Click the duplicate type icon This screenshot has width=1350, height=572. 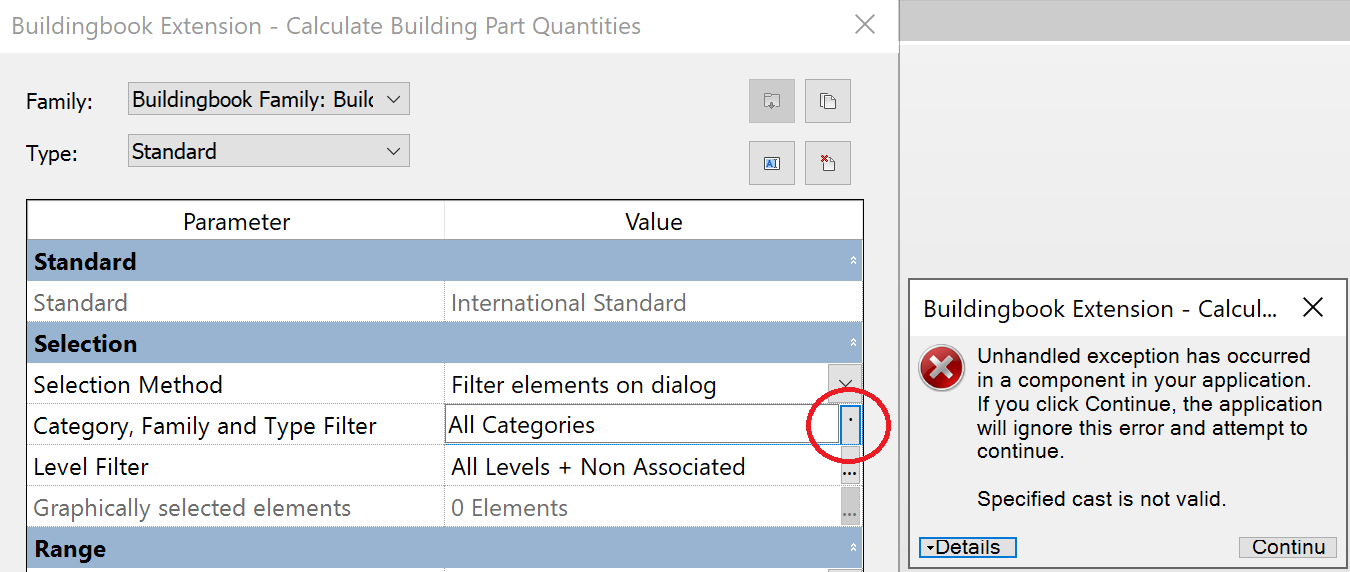click(x=827, y=101)
